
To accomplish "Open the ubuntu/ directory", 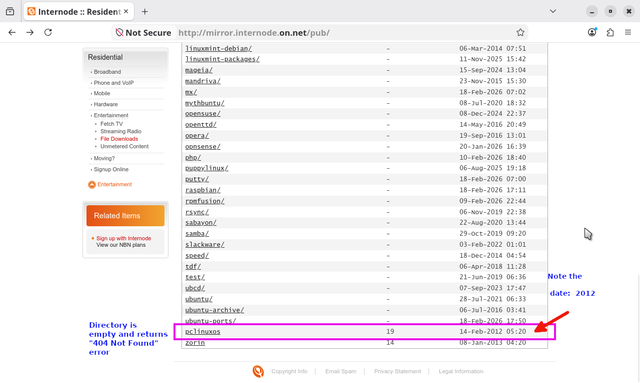I will click(199, 299).
